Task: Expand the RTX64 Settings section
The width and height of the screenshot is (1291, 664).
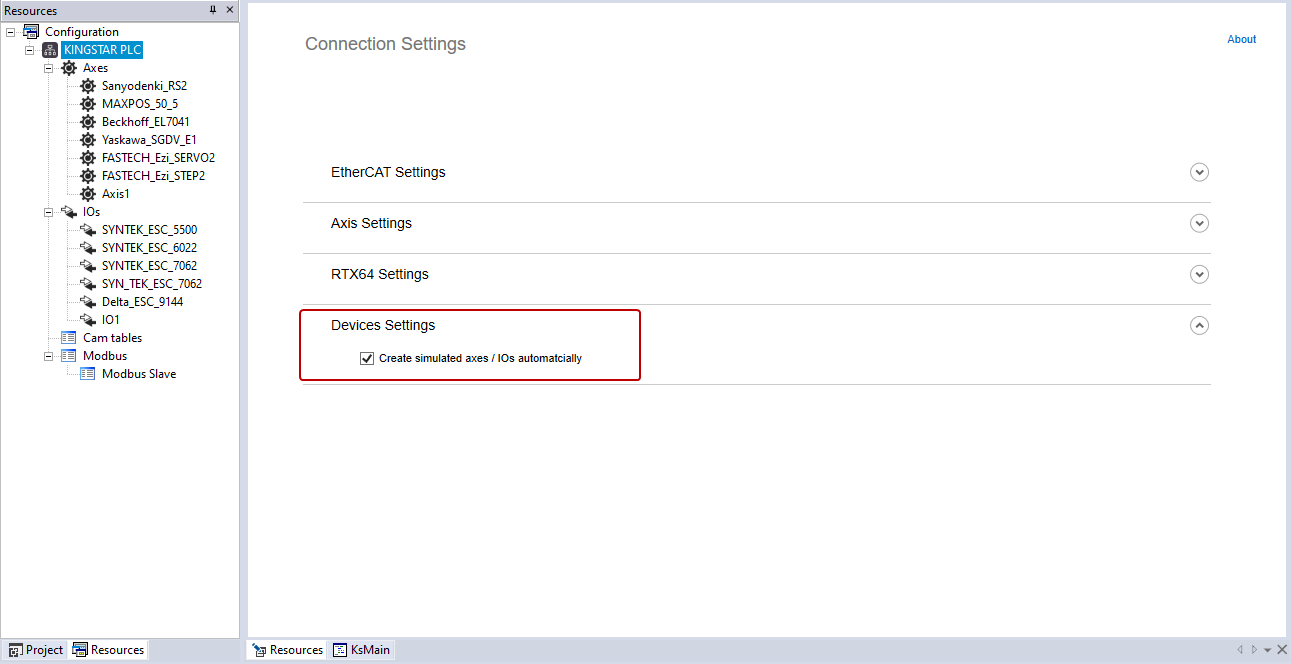Action: (x=1199, y=274)
